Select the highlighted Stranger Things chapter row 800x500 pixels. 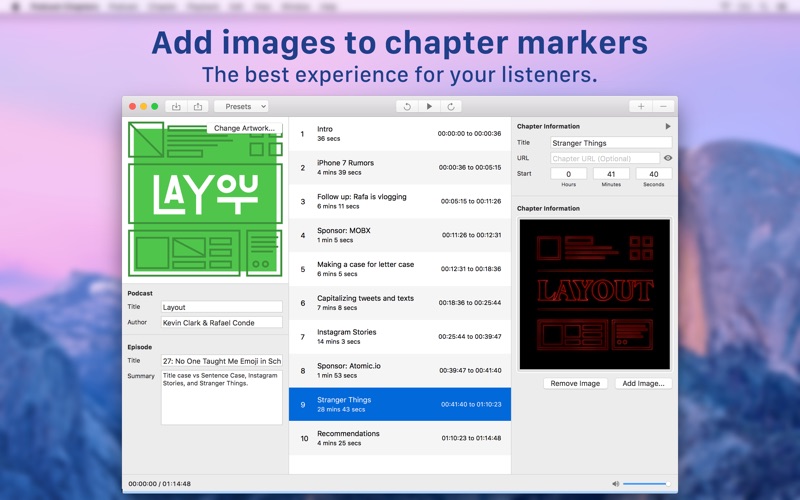coord(399,404)
